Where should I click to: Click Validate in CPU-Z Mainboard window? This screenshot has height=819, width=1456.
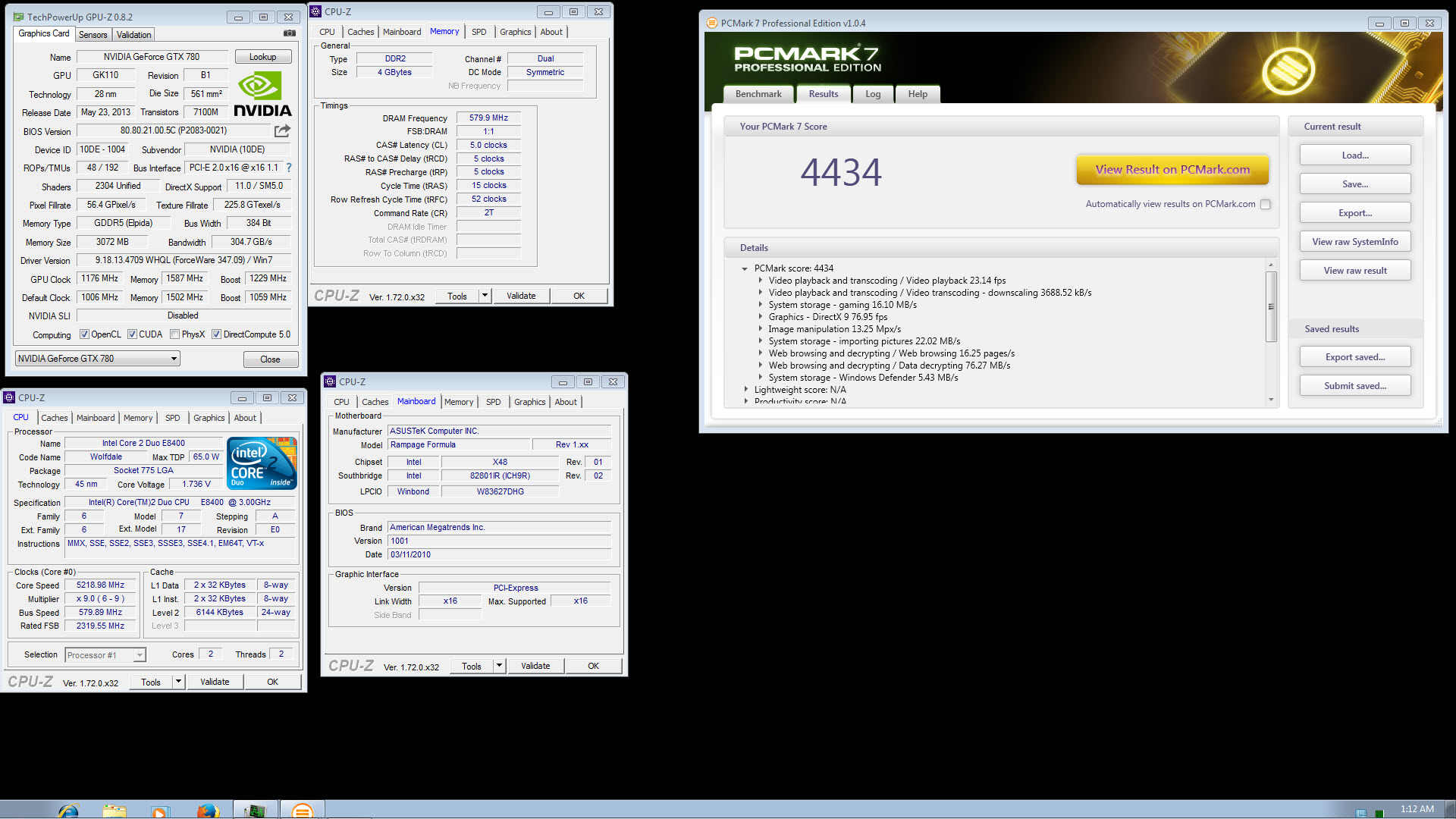pyautogui.click(x=535, y=666)
